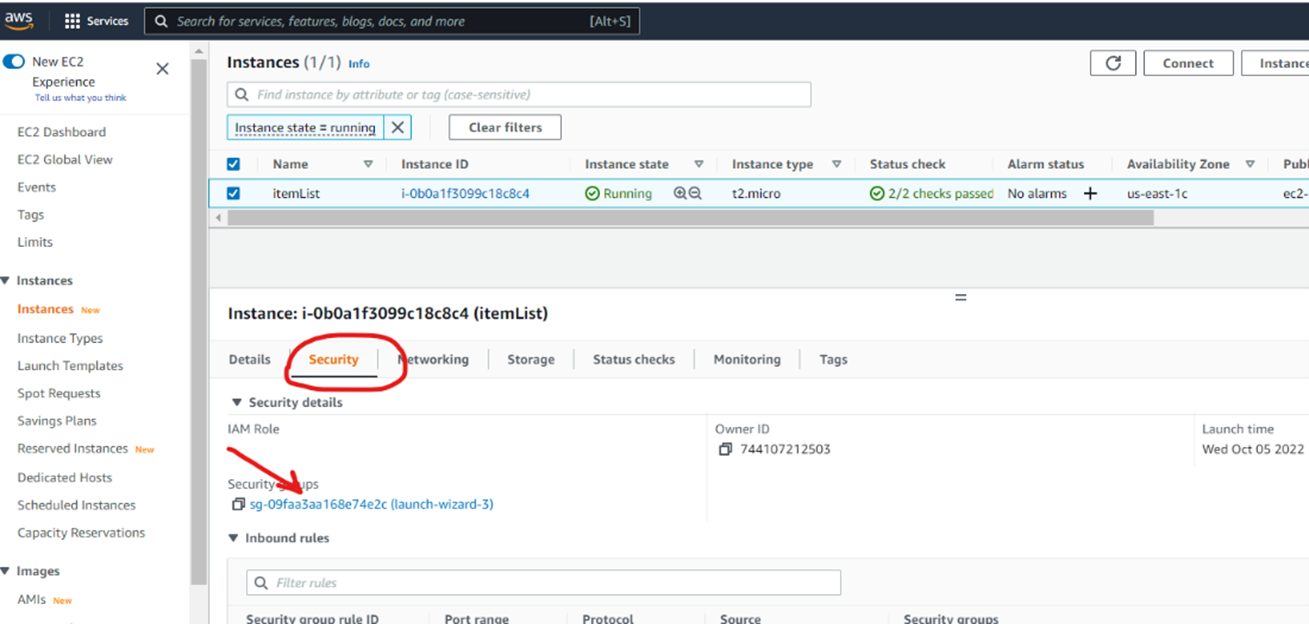Viewport: 1309px width, 624px height.
Task: Copy the security group ID
Action: [238, 505]
